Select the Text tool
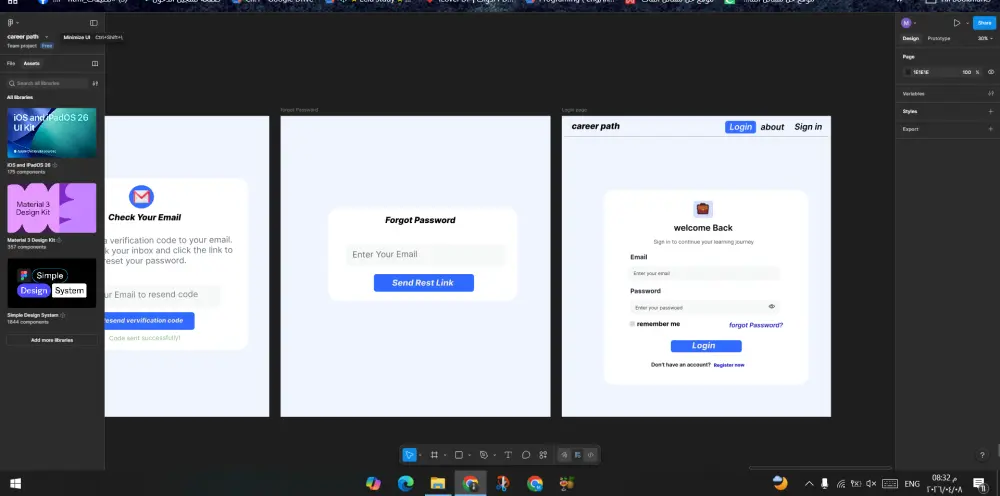This screenshot has height=496, width=1000. click(508, 455)
